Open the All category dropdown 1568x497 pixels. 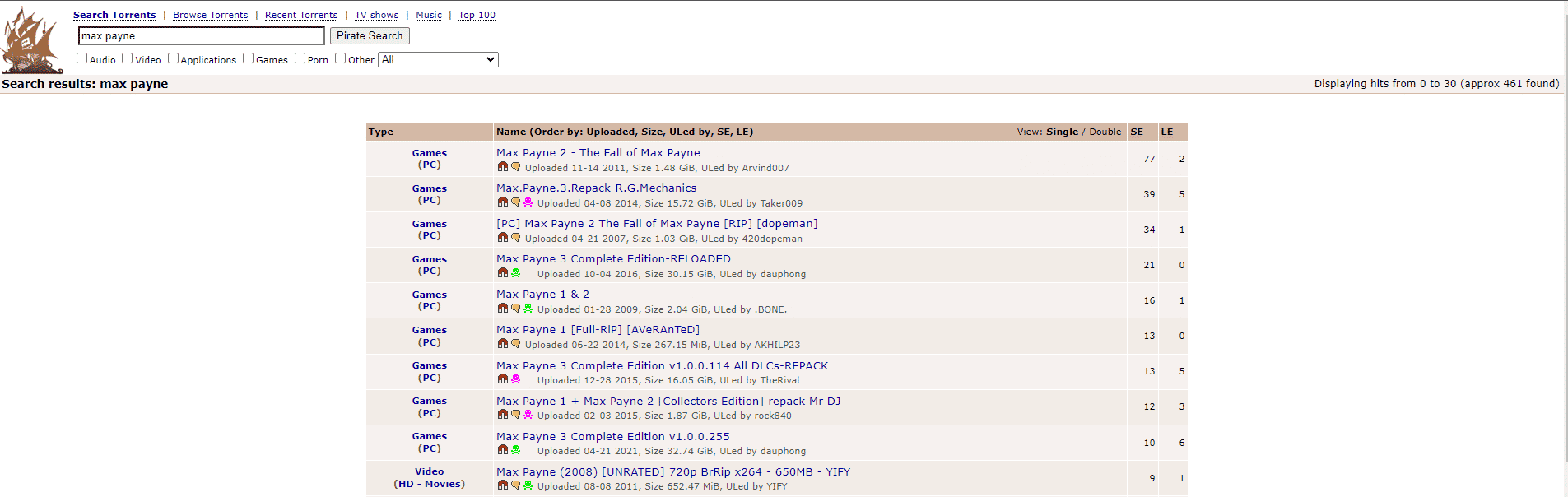click(438, 60)
